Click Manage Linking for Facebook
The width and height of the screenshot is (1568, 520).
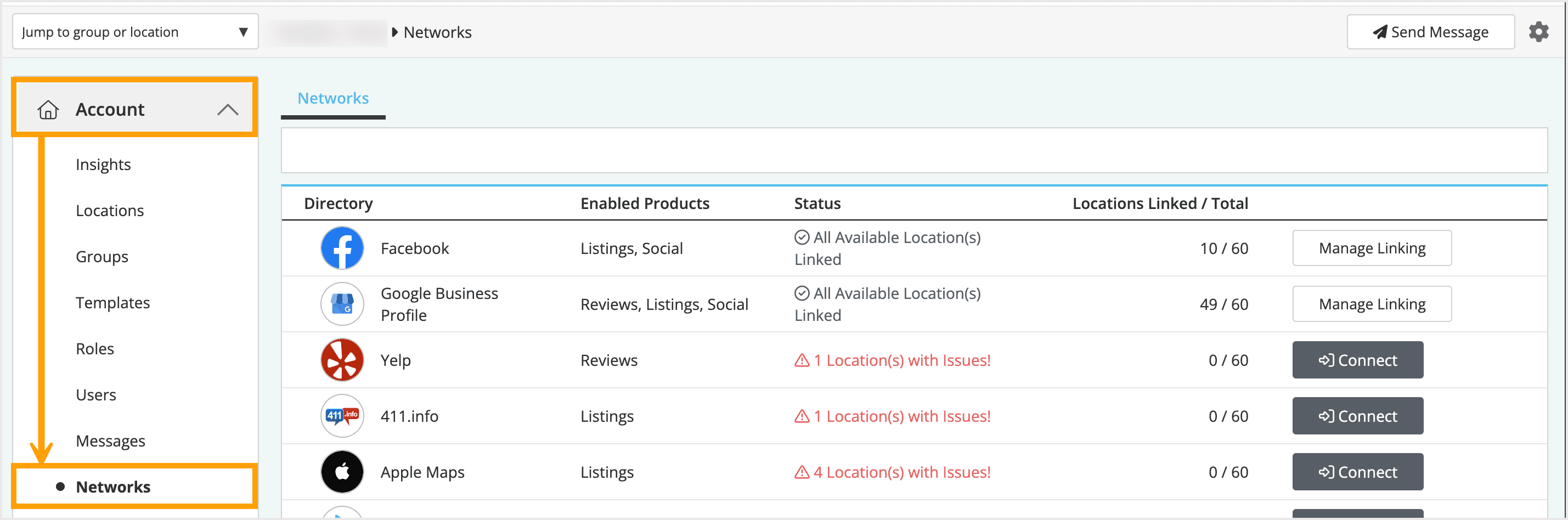[1372, 248]
